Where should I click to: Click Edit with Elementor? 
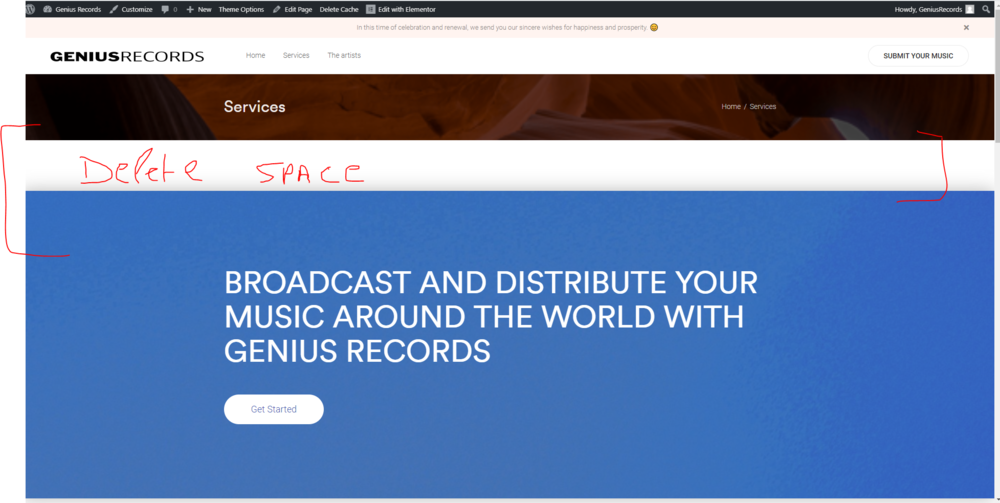coord(401,10)
